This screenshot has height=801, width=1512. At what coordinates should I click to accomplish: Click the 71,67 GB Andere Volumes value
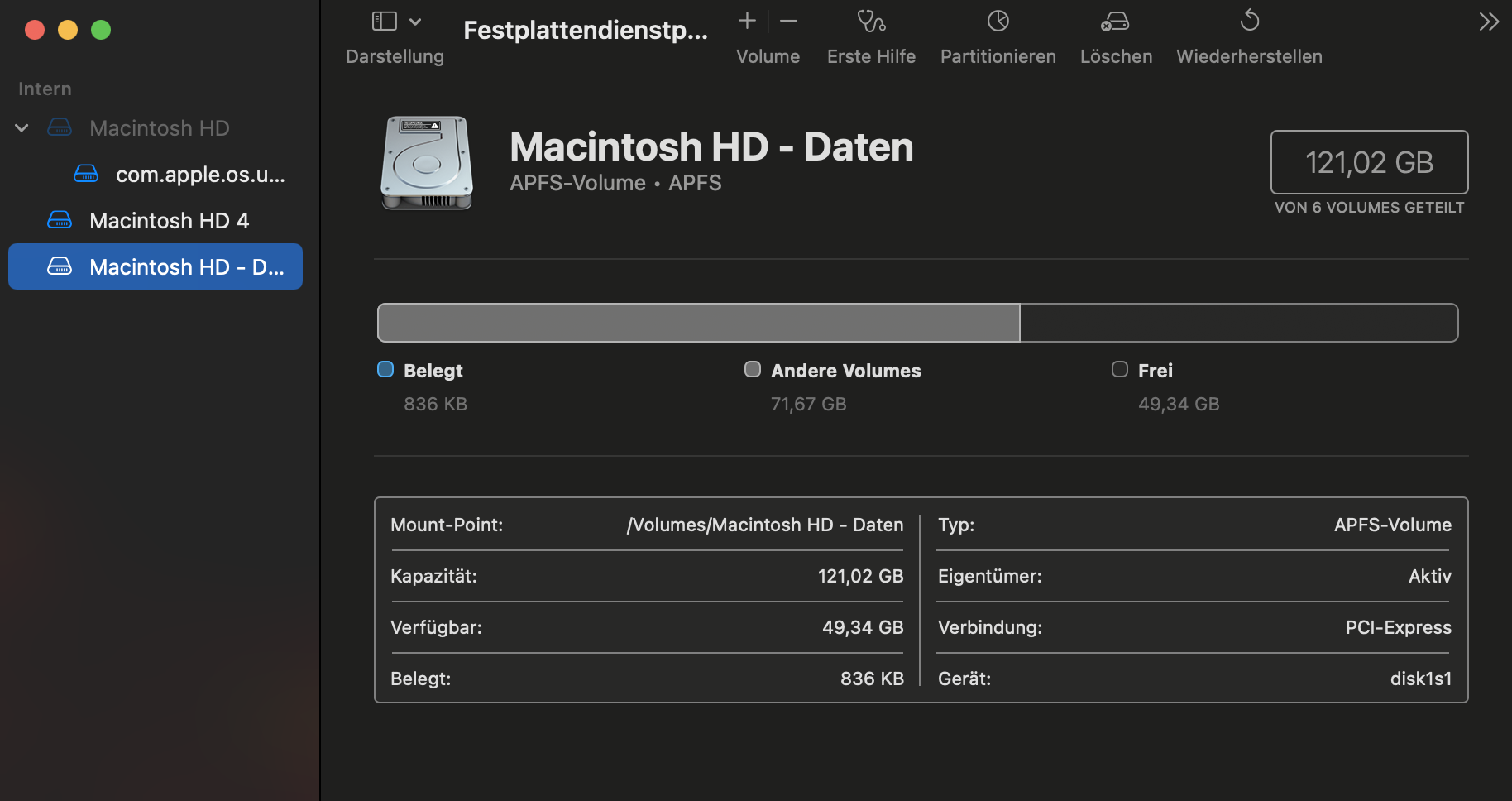pos(808,404)
